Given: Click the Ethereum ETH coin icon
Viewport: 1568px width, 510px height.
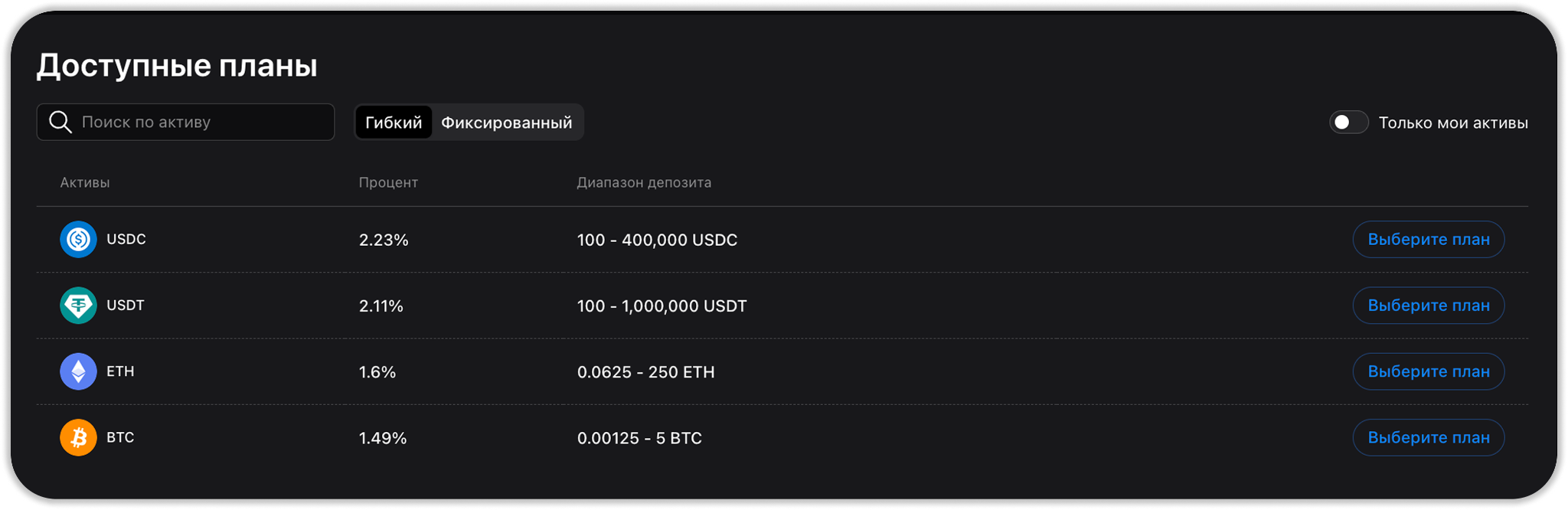Looking at the screenshot, I should (x=78, y=371).
